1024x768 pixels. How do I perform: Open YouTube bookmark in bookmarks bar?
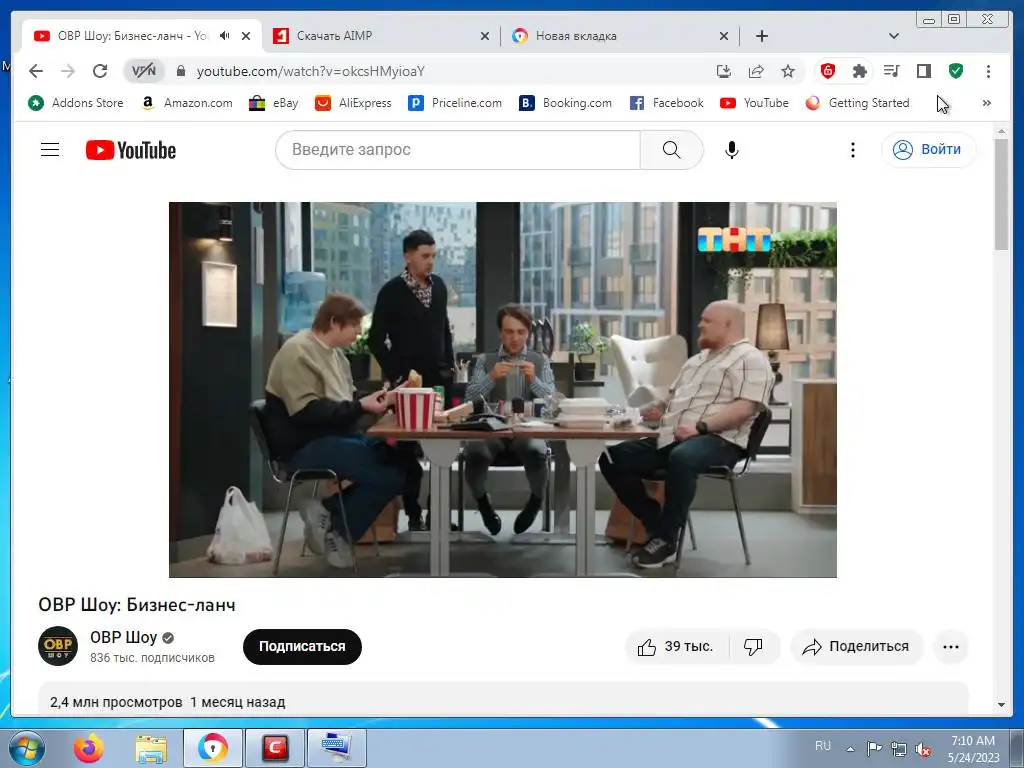(x=754, y=103)
